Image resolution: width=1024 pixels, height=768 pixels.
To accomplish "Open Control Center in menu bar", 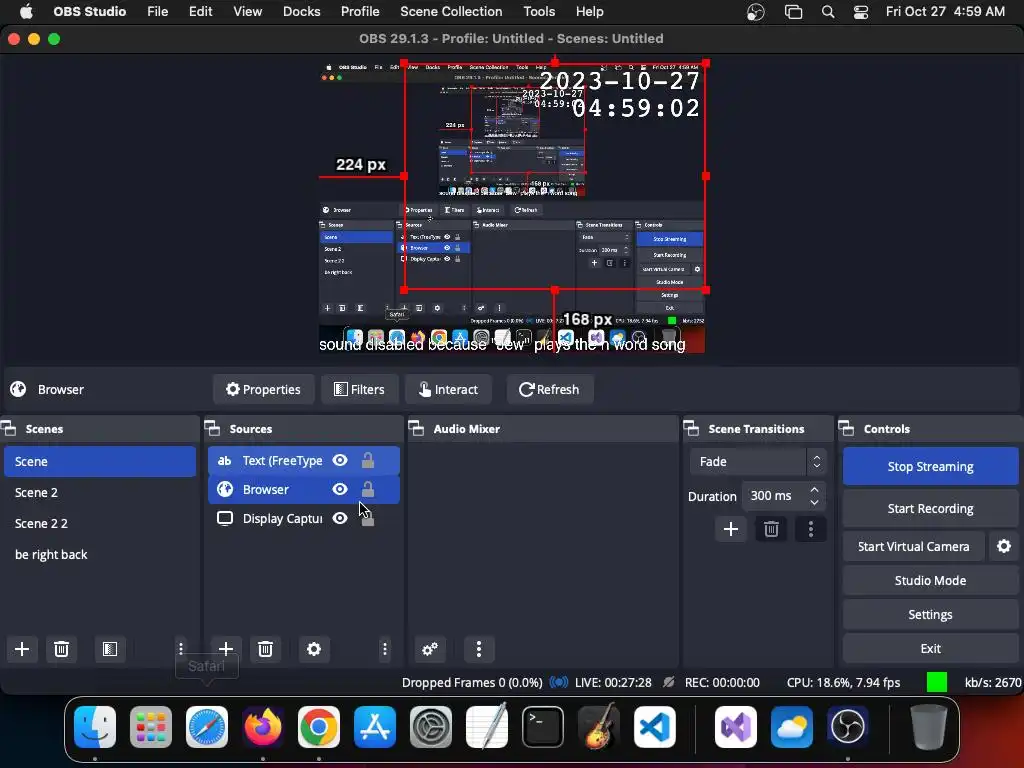I will click(x=861, y=12).
